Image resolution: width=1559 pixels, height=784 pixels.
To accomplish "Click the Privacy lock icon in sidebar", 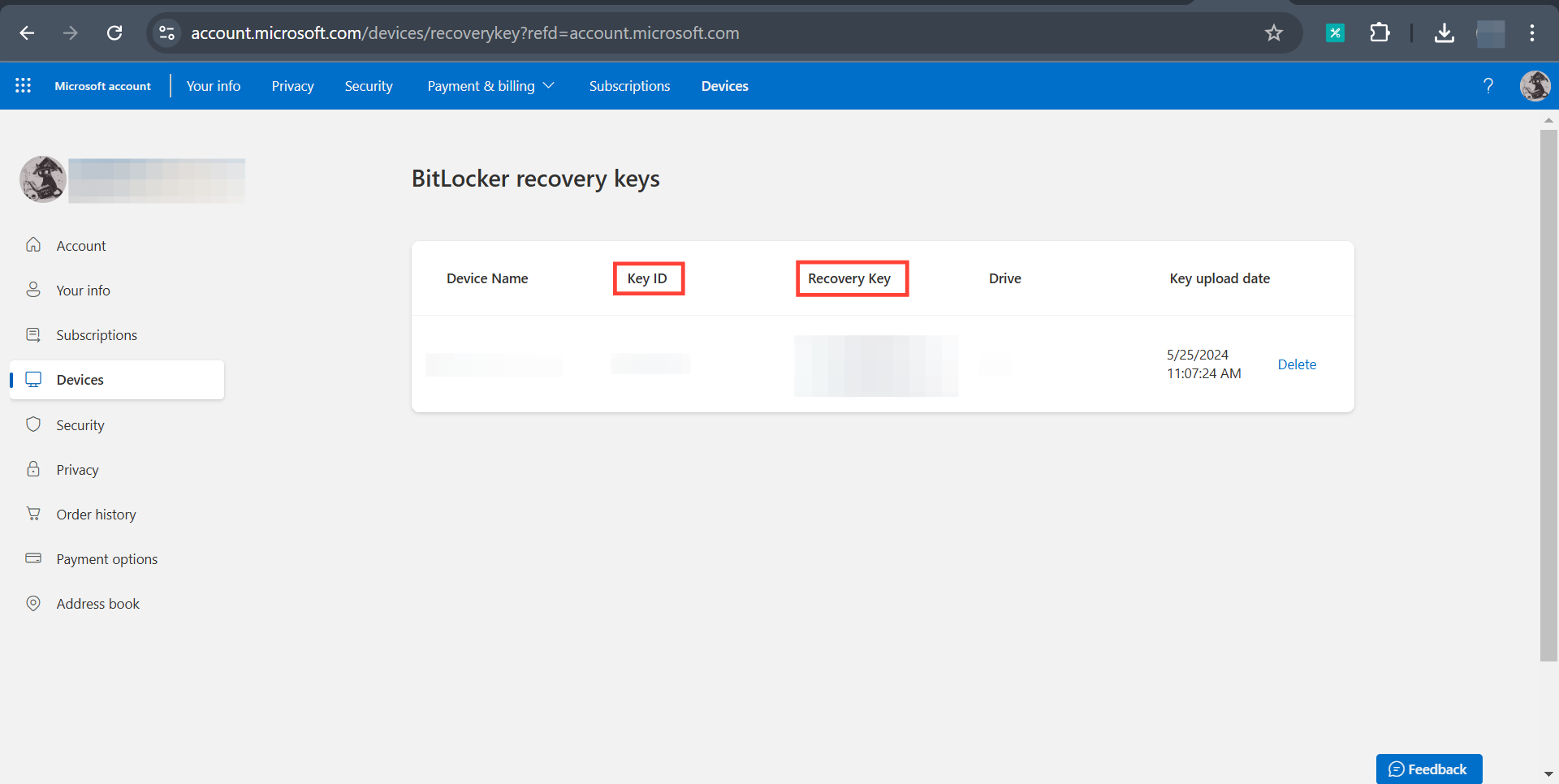I will (x=33, y=469).
